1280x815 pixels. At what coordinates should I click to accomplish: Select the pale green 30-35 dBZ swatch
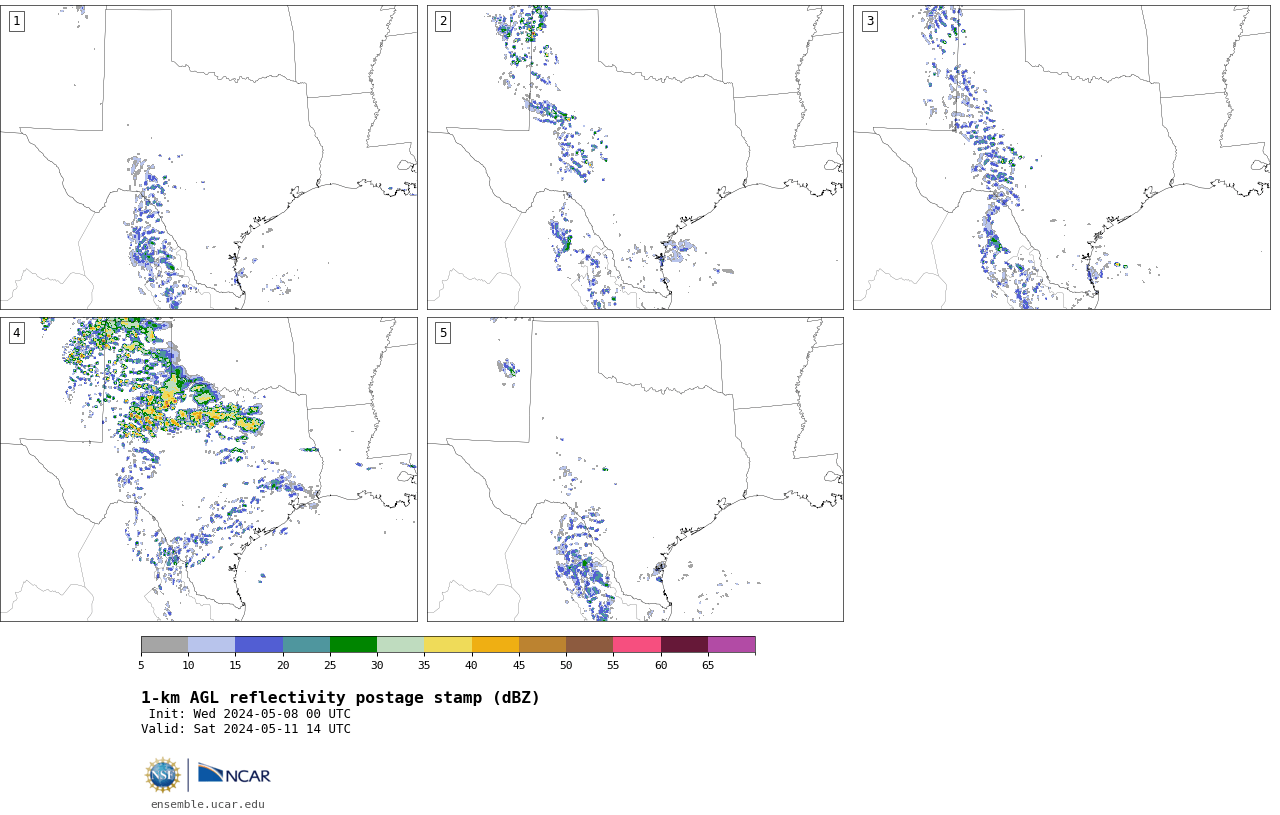point(400,644)
